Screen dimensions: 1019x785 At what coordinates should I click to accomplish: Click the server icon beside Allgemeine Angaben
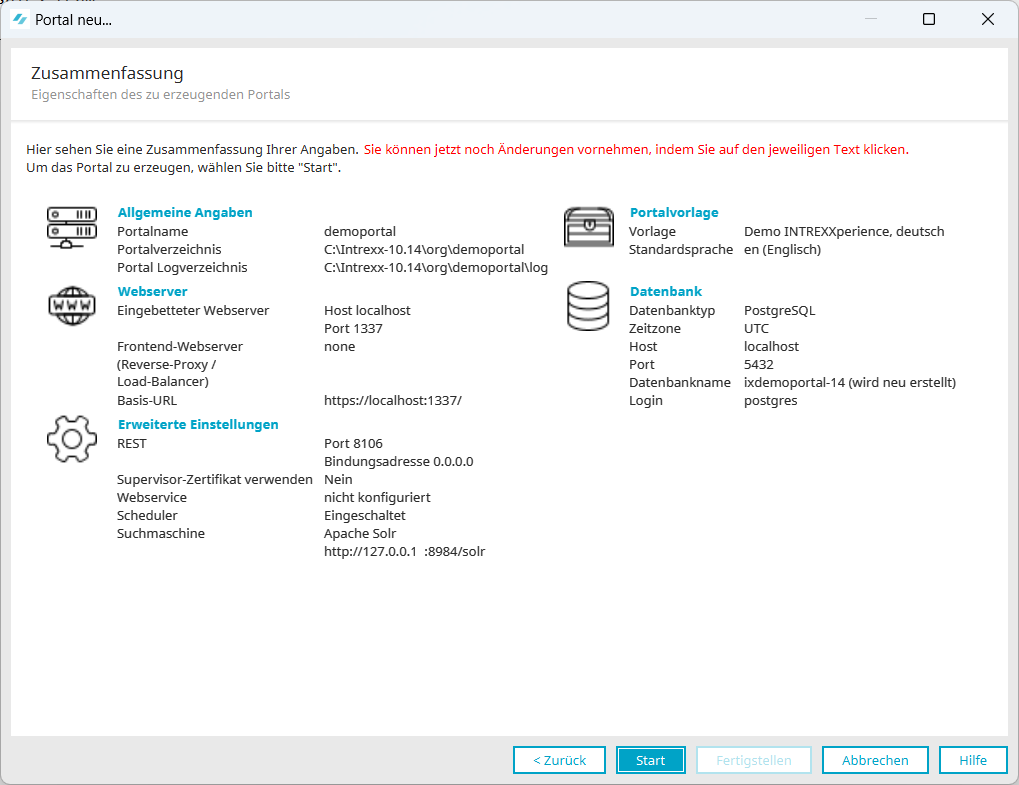(x=72, y=227)
